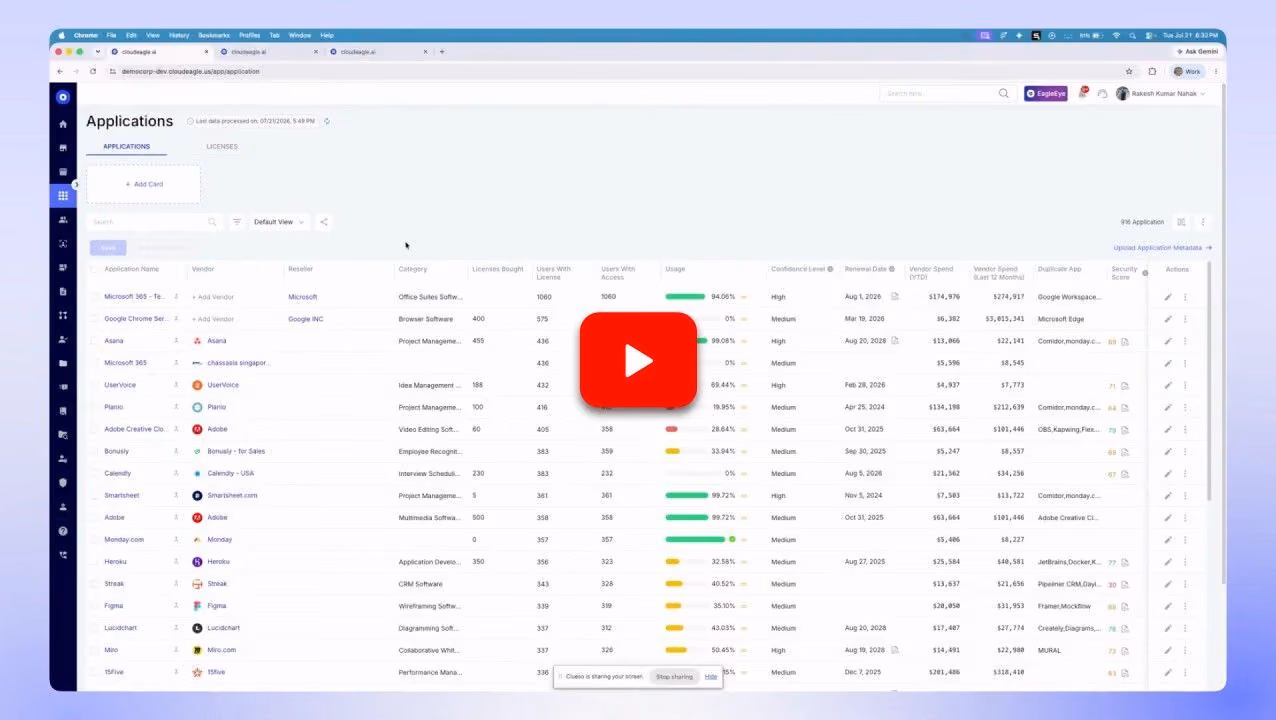Click Add Vendor in Microsoft 365 - Te... row
This screenshot has height=720, width=1276.
[x=213, y=297]
